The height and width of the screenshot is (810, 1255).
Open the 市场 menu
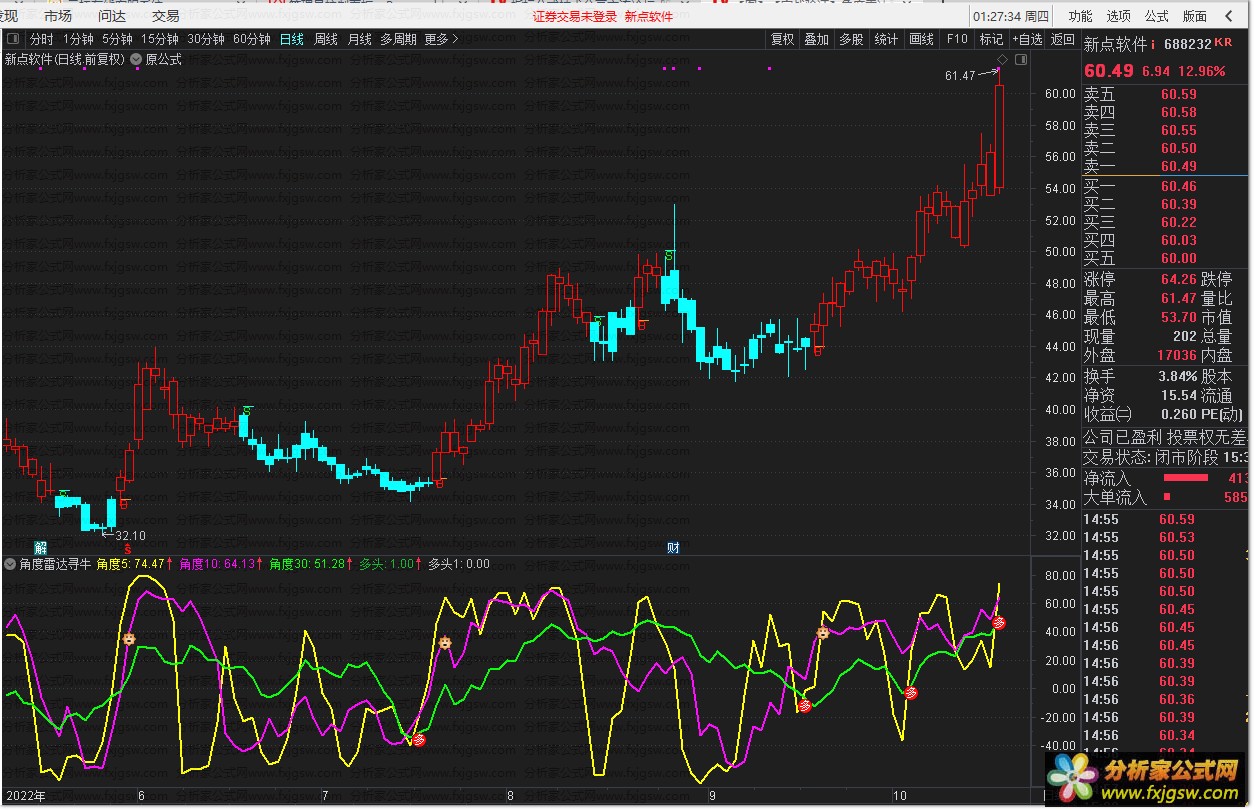58,16
